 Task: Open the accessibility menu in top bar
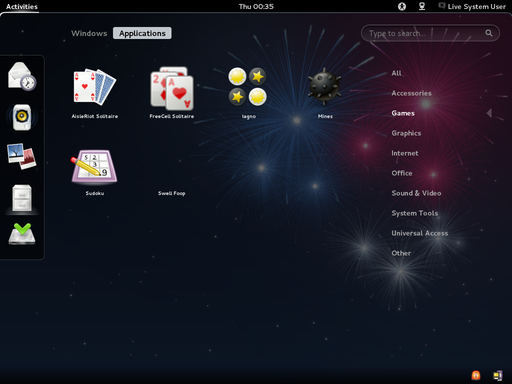(x=402, y=6)
